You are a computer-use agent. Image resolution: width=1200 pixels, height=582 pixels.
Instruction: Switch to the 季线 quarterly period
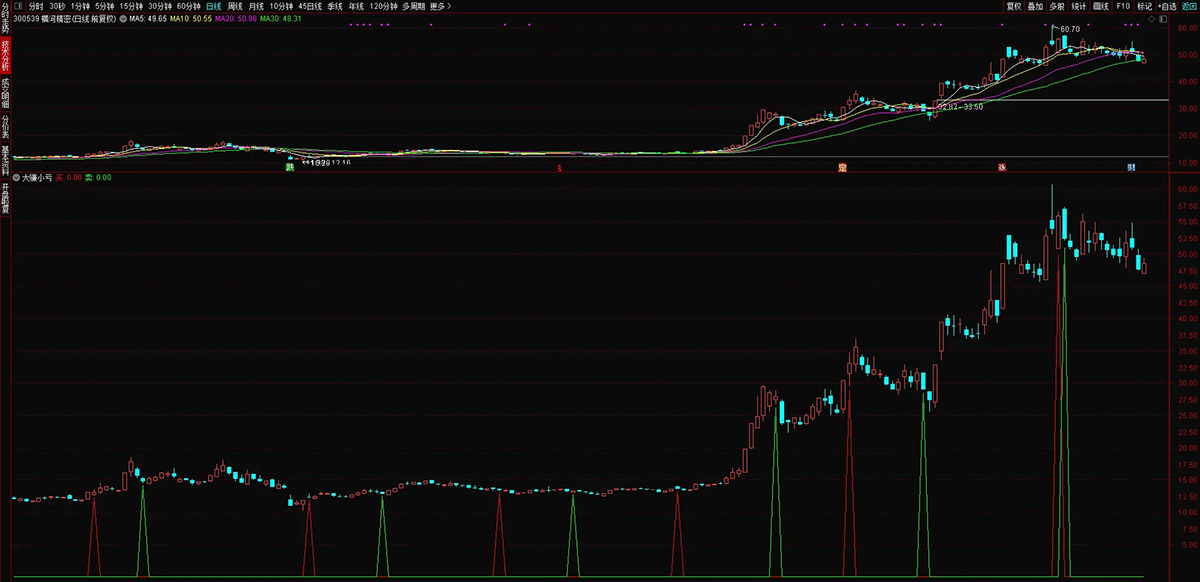tap(335, 6)
